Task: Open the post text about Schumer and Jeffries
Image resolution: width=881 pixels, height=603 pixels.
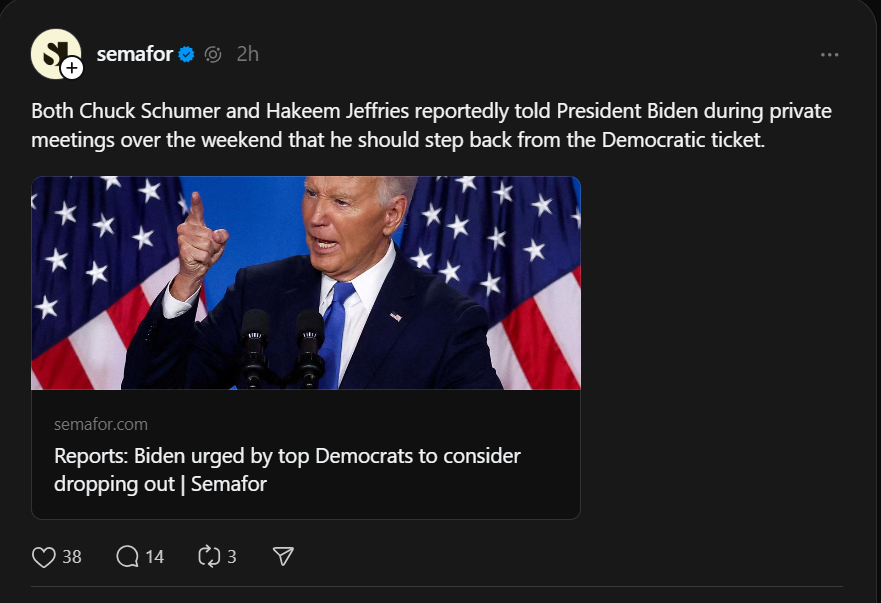Action: [431, 125]
